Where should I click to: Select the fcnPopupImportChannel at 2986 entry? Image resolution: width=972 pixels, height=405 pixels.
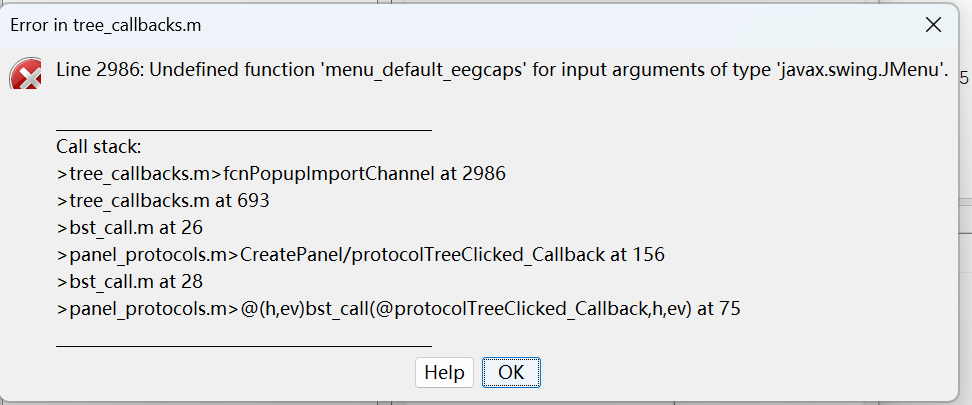(281, 173)
